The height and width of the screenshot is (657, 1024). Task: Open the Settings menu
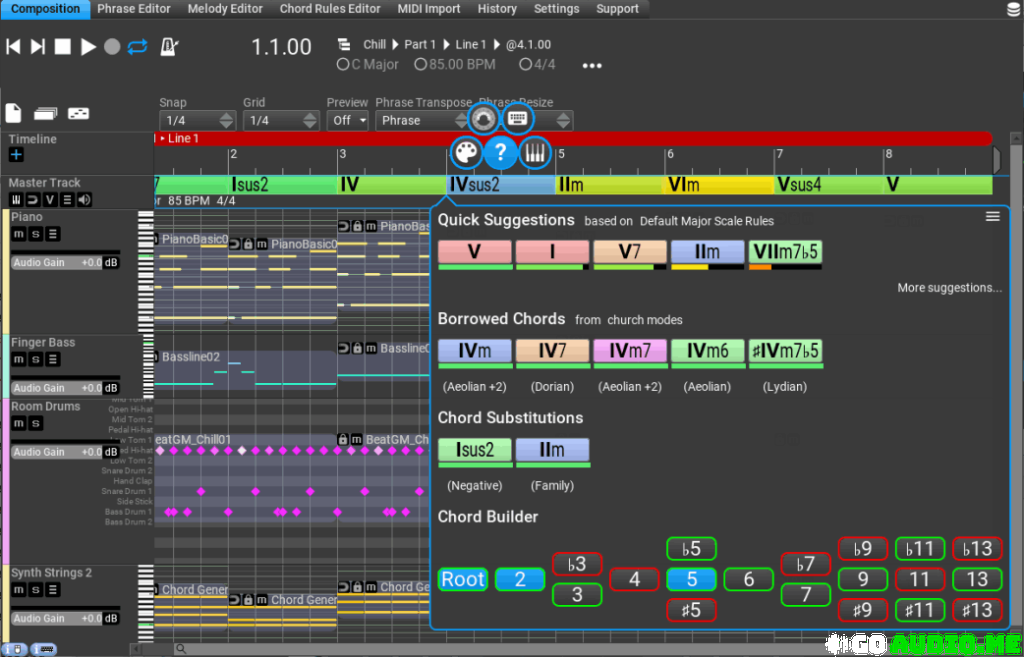tap(556, 8)
